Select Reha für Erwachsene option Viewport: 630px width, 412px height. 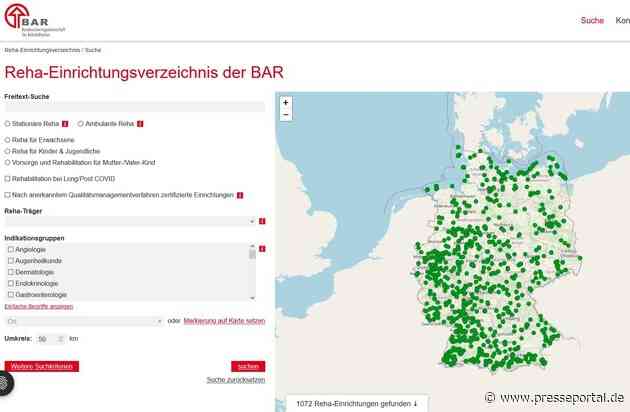[x=7, y=140]
